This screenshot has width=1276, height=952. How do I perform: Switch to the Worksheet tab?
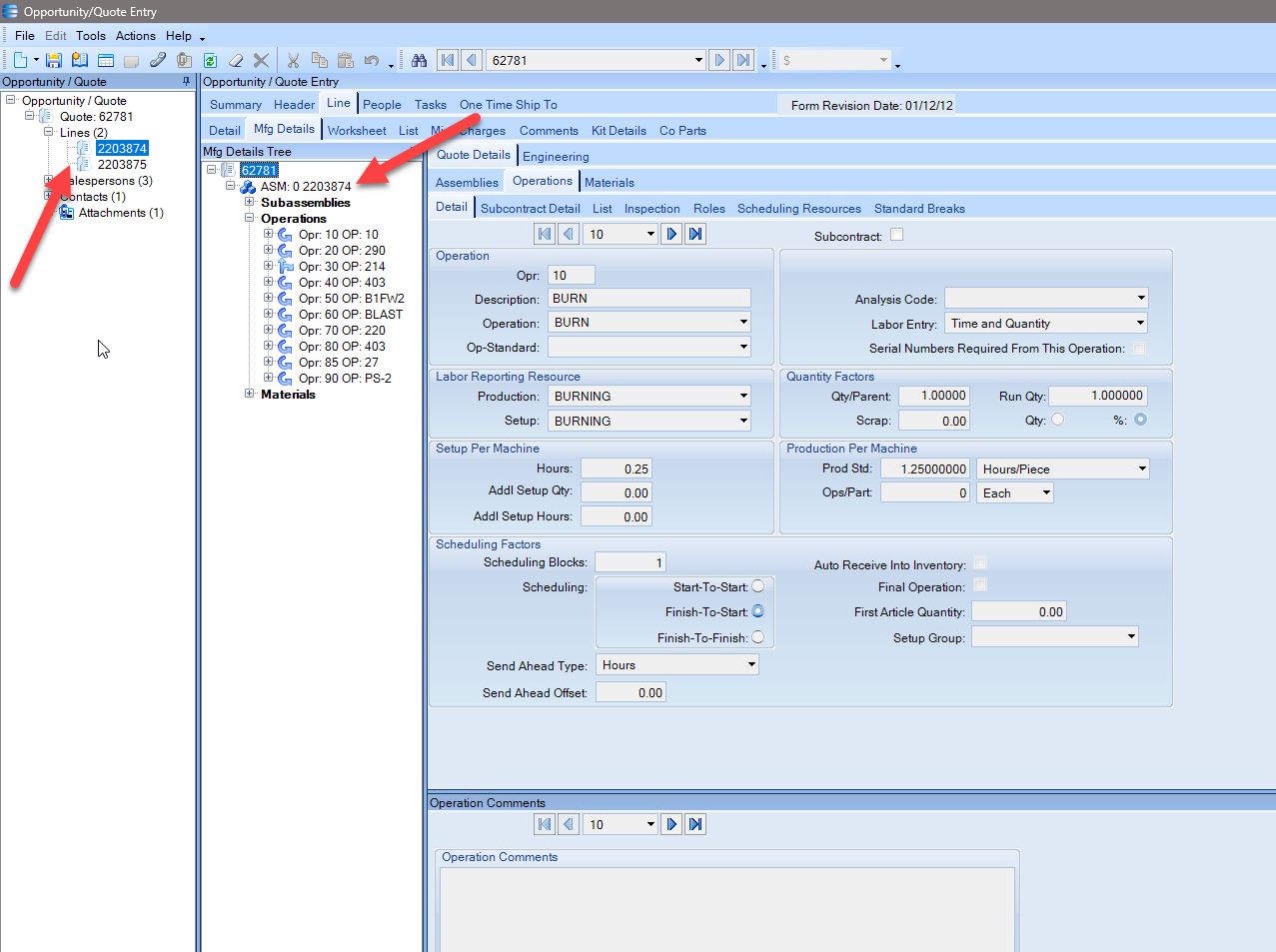(357, 131)
